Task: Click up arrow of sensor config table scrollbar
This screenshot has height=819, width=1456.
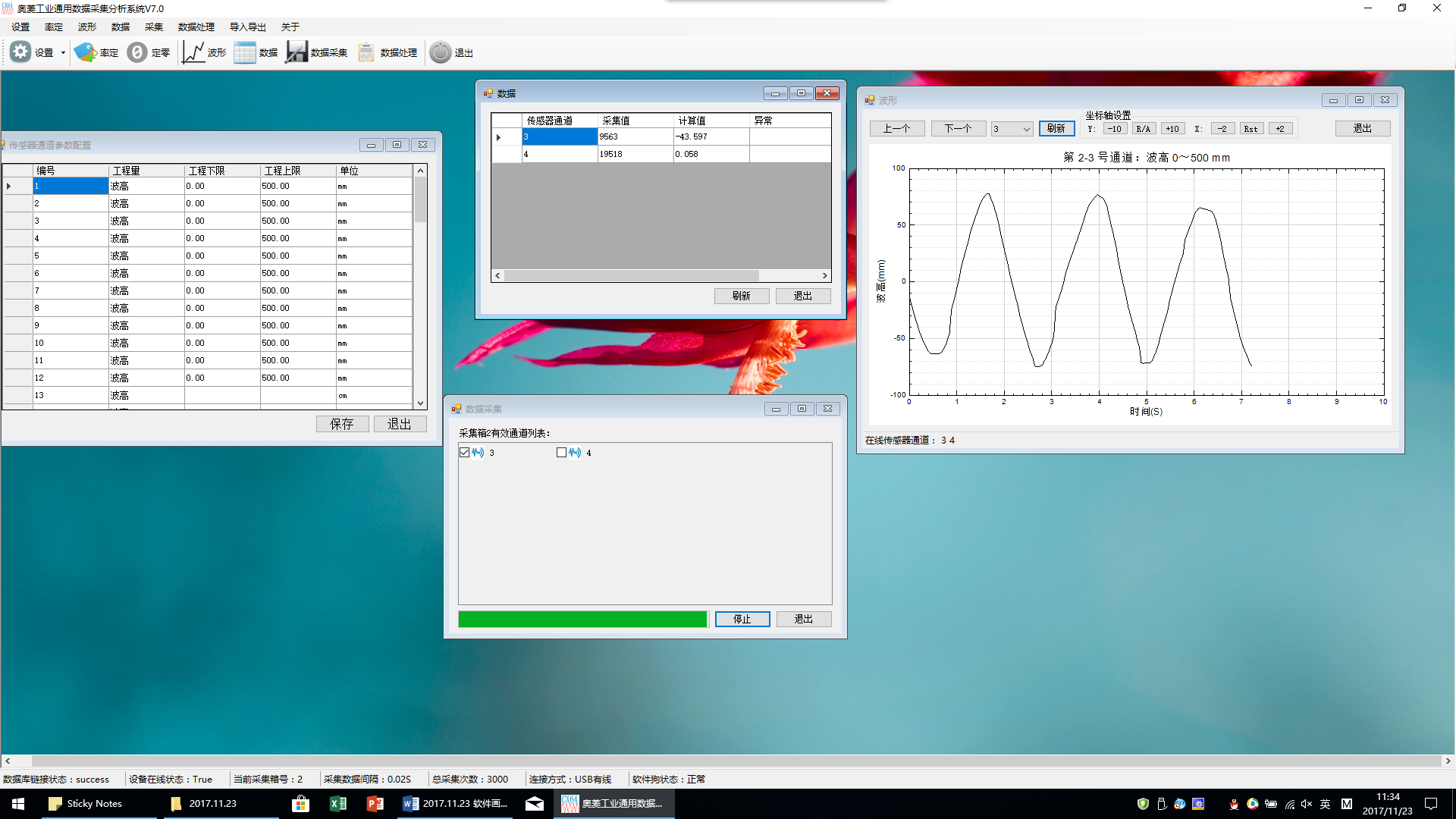Action: (420, 171)
